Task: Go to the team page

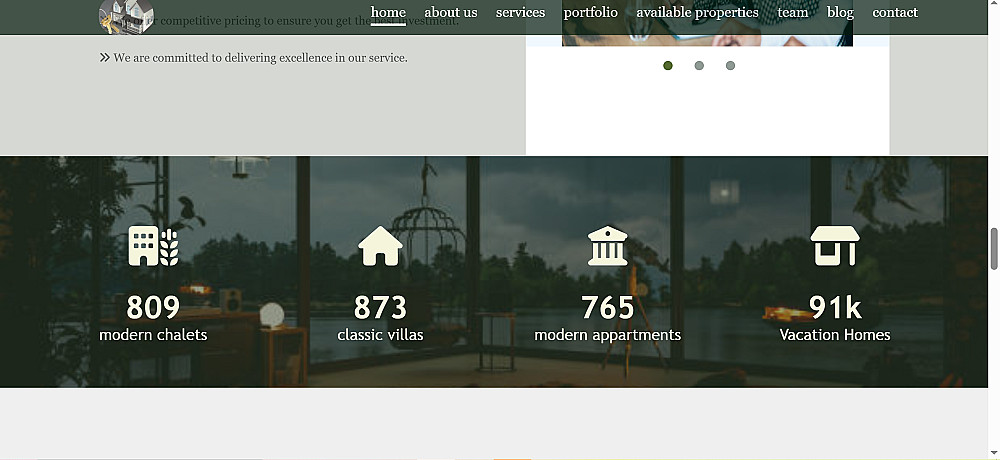Action: 793,12
